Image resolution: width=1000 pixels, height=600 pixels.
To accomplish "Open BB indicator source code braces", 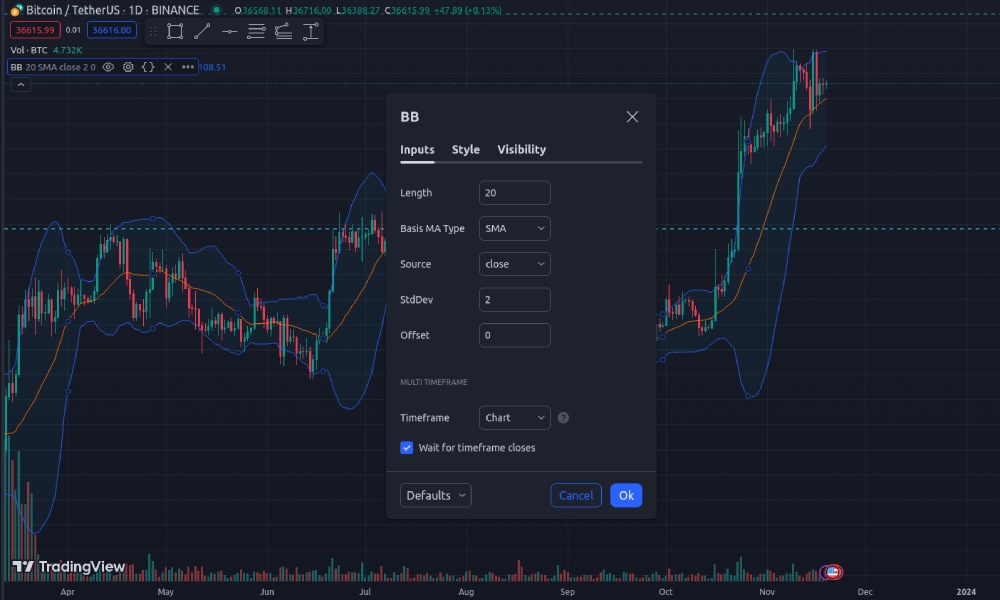I will click(x=148, y=67).
